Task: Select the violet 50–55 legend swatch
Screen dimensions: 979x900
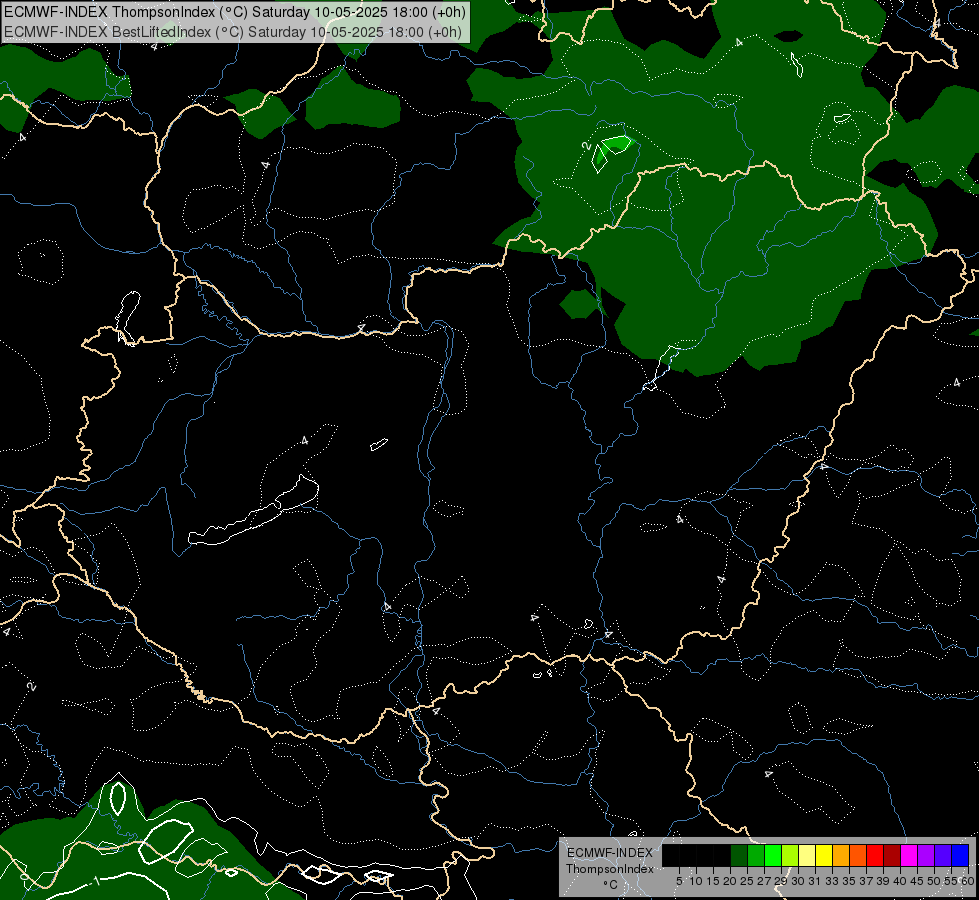Action: tap(943, 855)
